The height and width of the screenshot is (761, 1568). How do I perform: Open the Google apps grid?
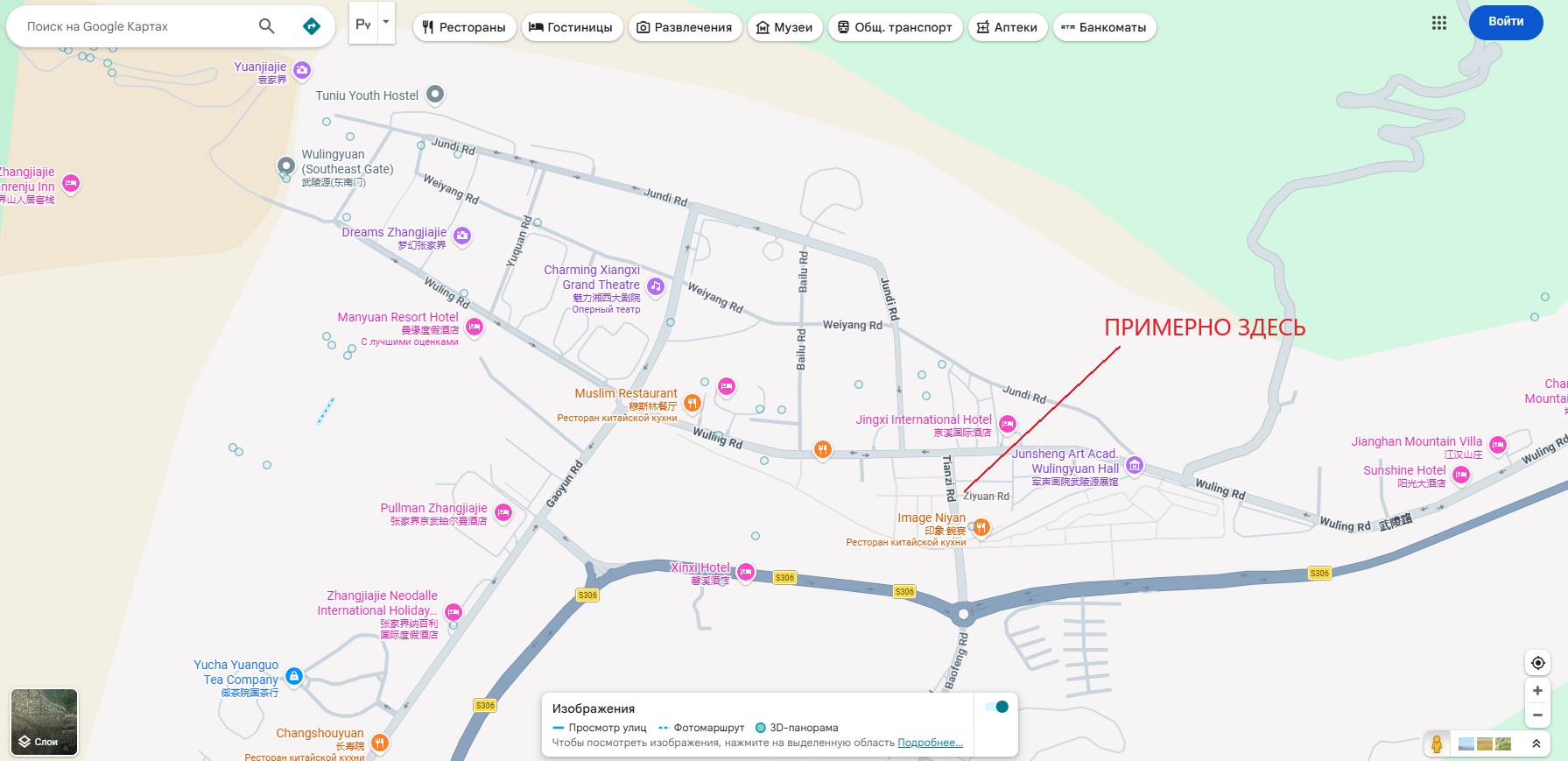pyautogui.click(x=1438, y=23)
